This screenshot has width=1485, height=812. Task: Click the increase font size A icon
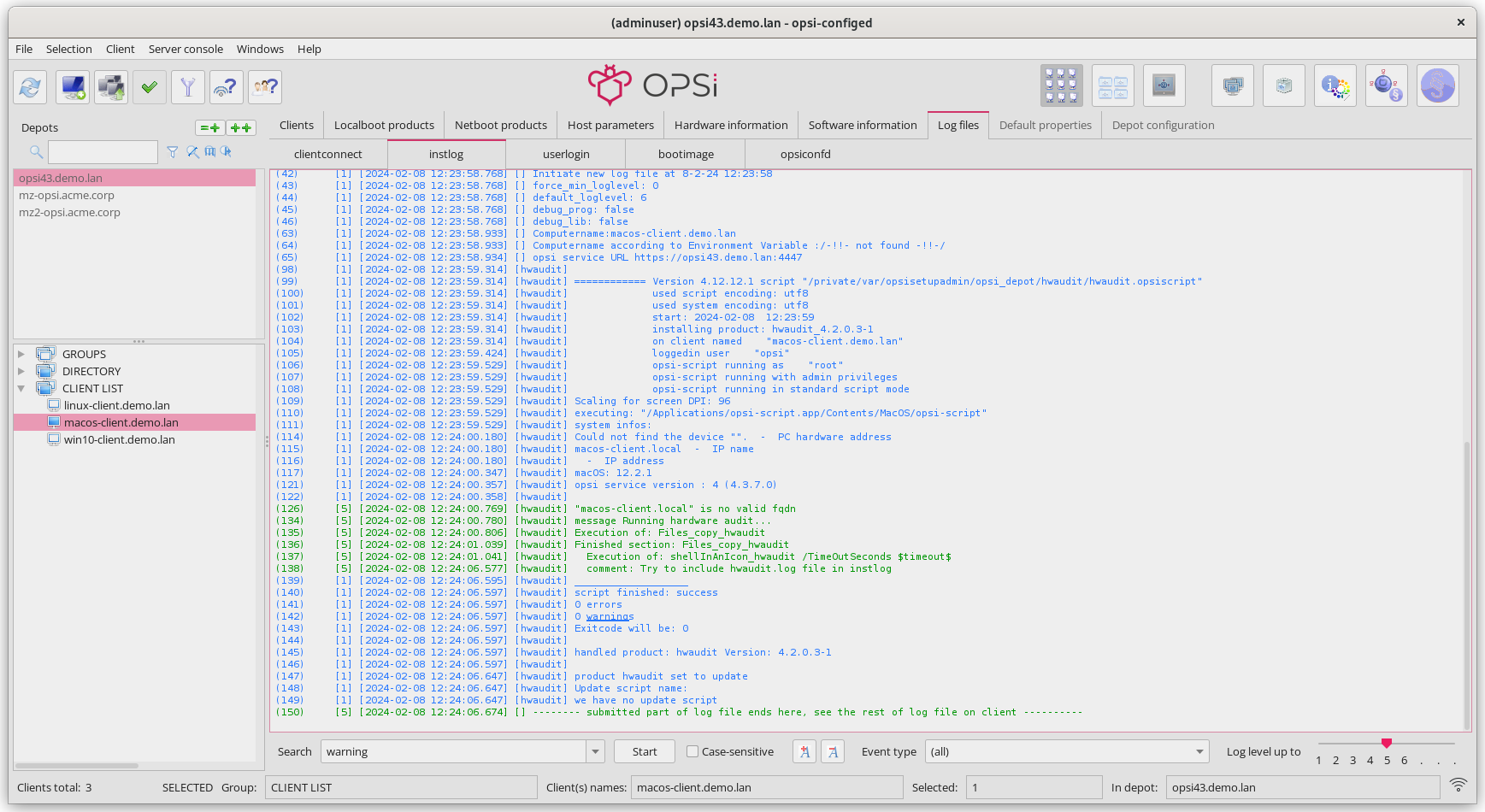click(x=804, y=751)
